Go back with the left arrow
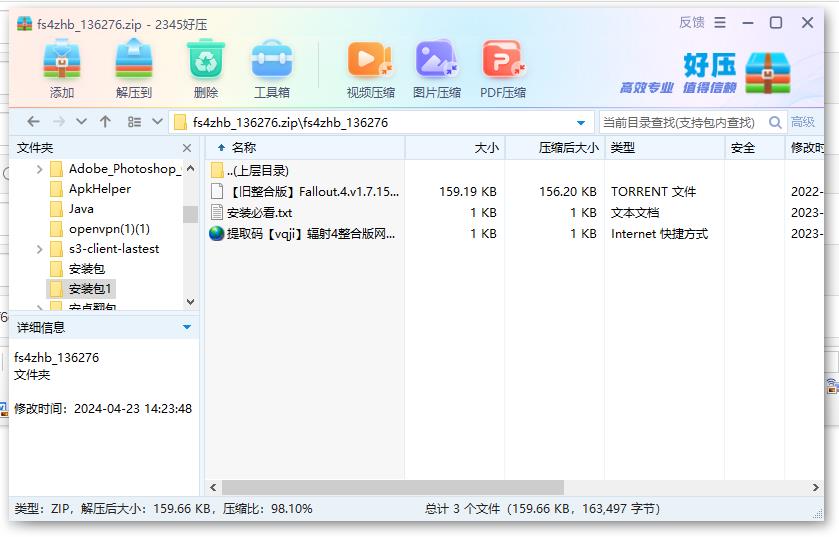 click(x=33, y=122)
